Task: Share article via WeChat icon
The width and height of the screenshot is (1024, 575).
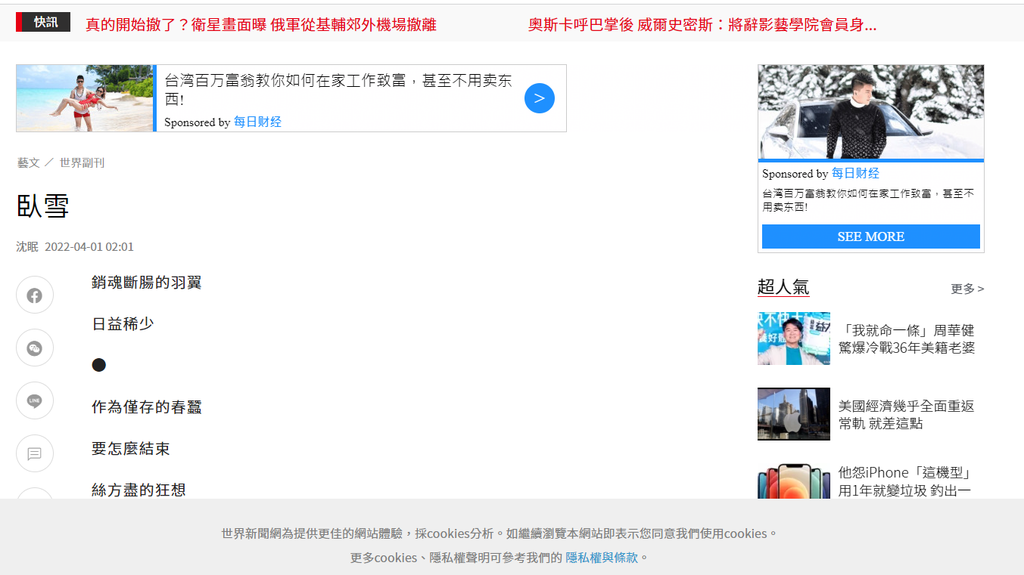Action: (34, 348)
